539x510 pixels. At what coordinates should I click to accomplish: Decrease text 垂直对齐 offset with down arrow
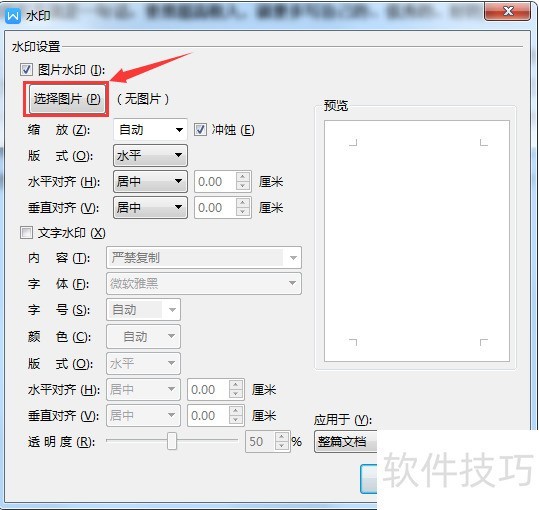[x=236, y=420]
